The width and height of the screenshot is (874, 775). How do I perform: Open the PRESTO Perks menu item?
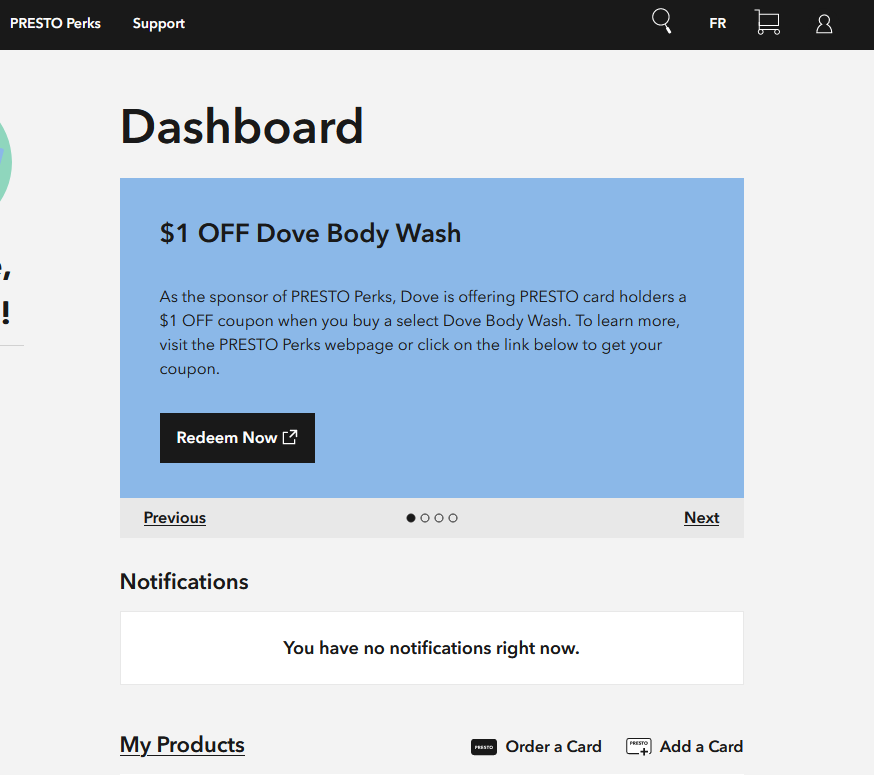click(55, 23)
